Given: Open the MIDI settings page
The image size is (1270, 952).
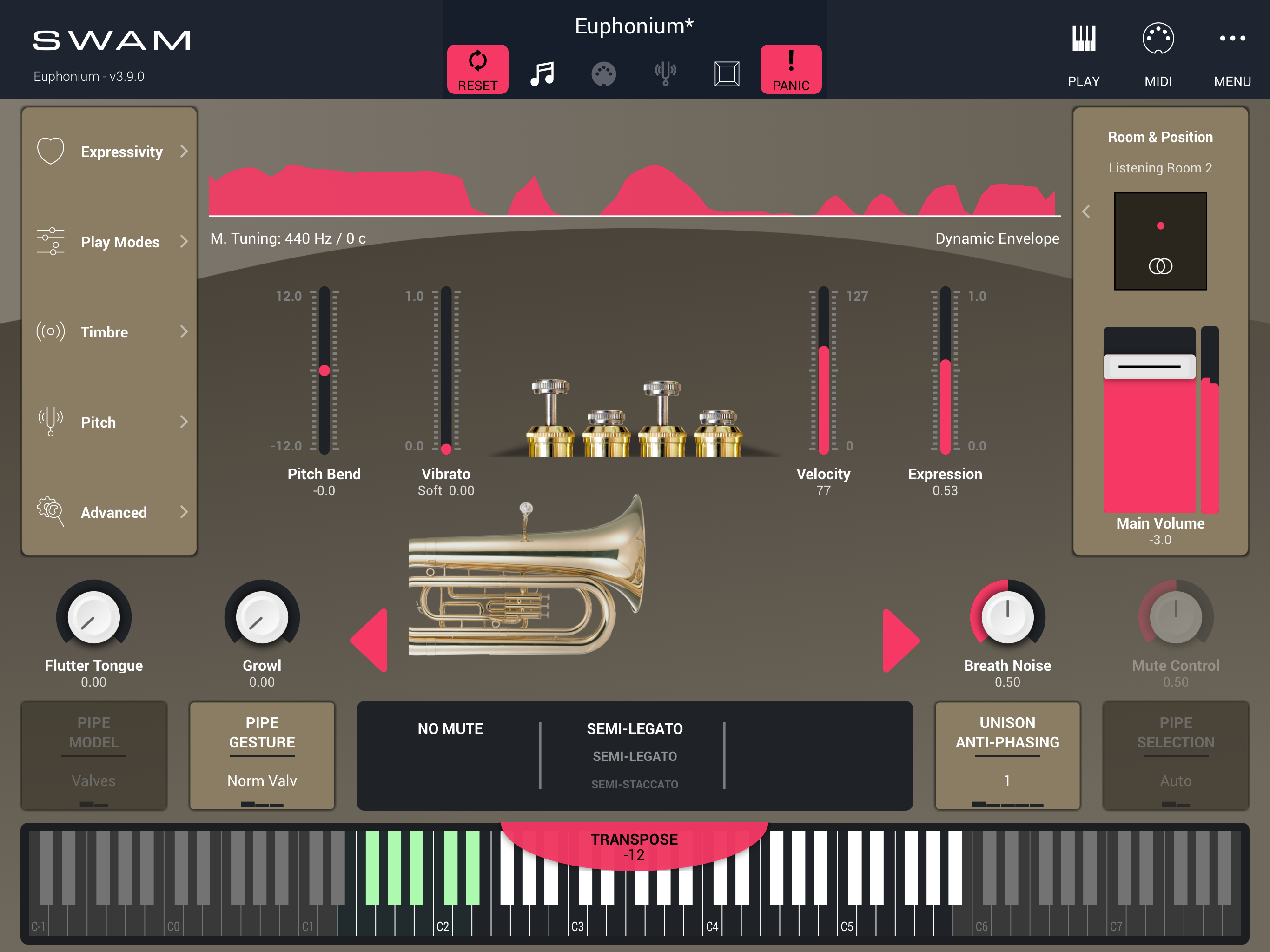Looking at the screenshot, I should (x=1158, y=55).
